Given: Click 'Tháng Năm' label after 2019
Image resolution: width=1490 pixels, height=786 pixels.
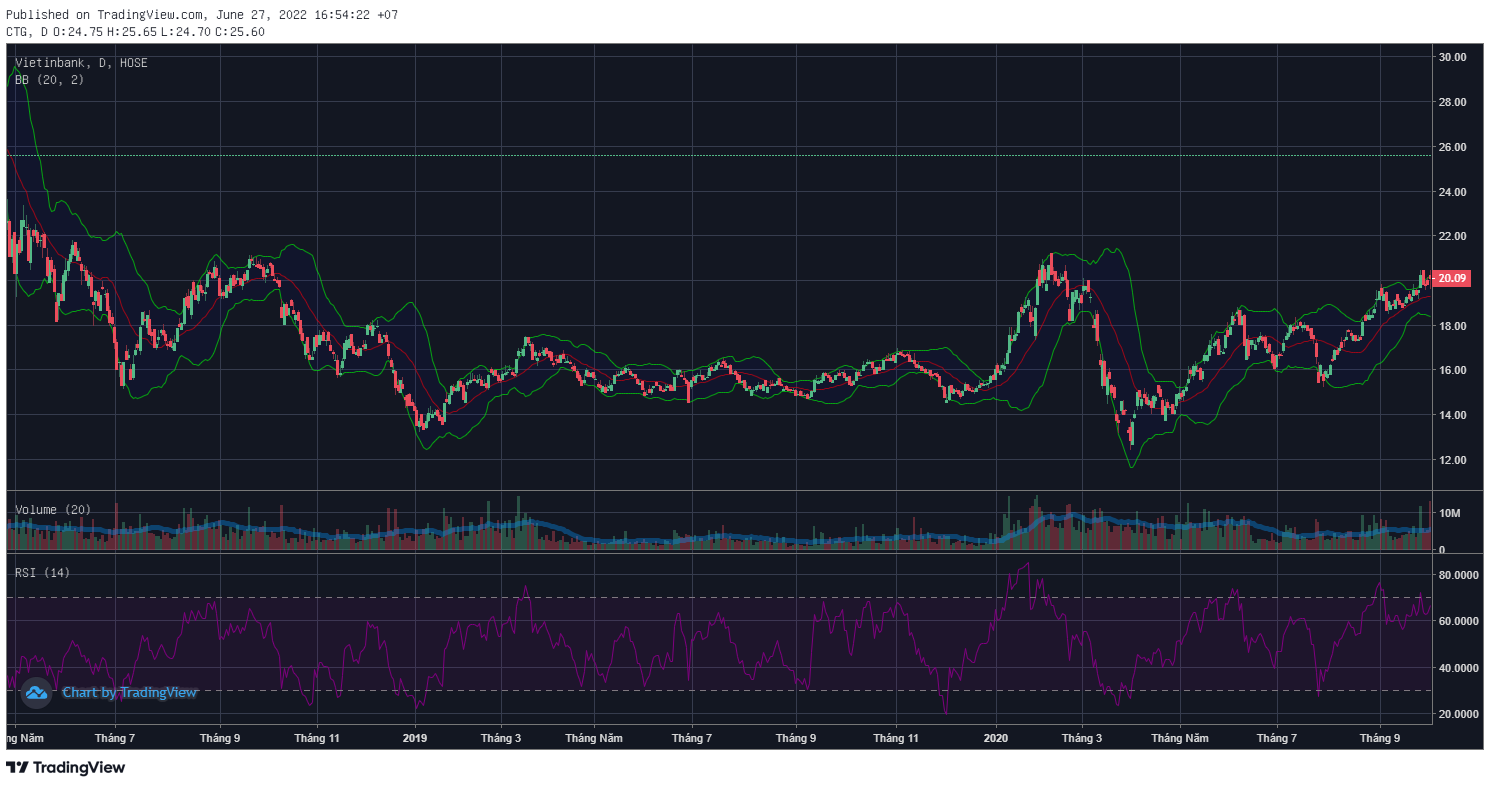Looking at the screenshot, I should pos(594,738).
